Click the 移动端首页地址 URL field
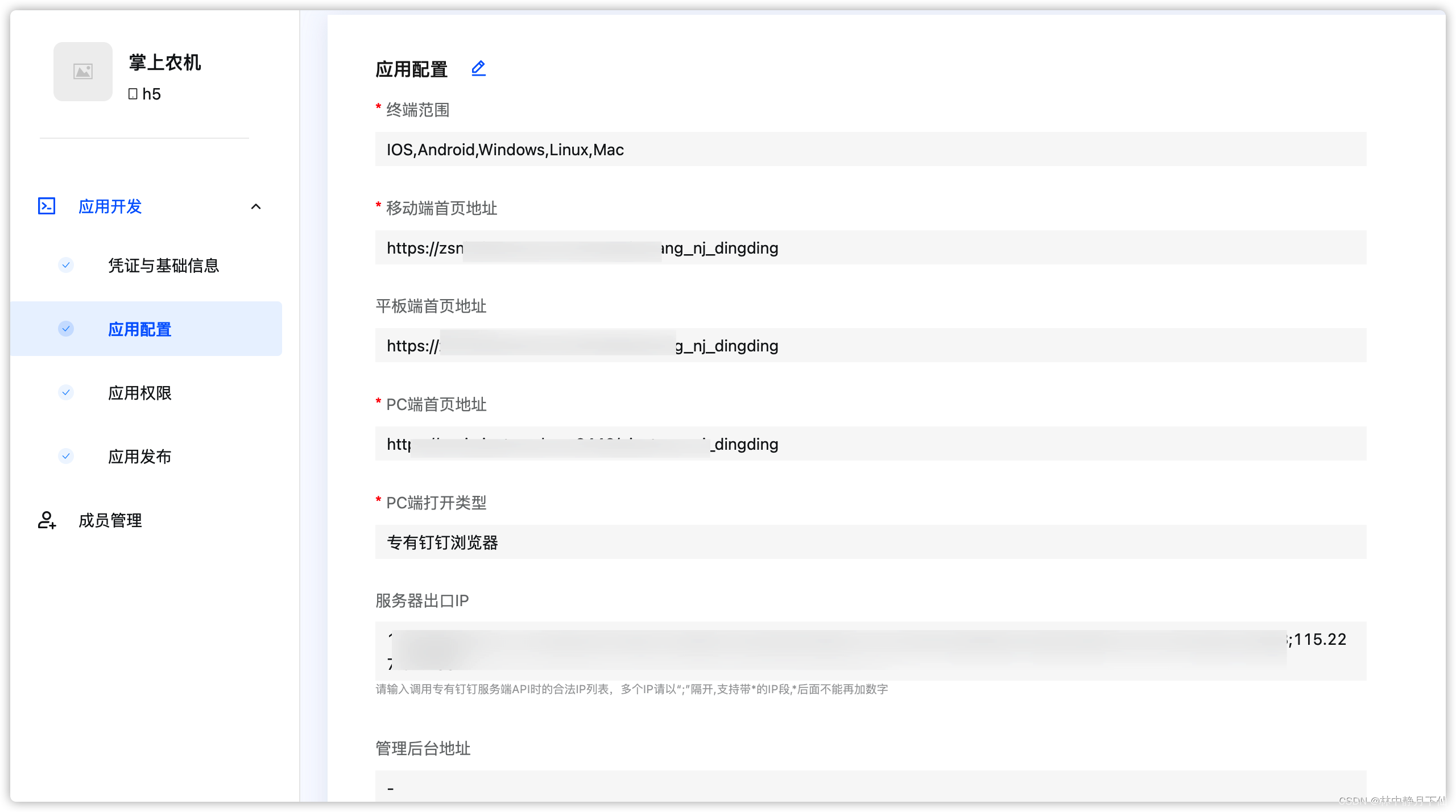 tap(870, 248)
